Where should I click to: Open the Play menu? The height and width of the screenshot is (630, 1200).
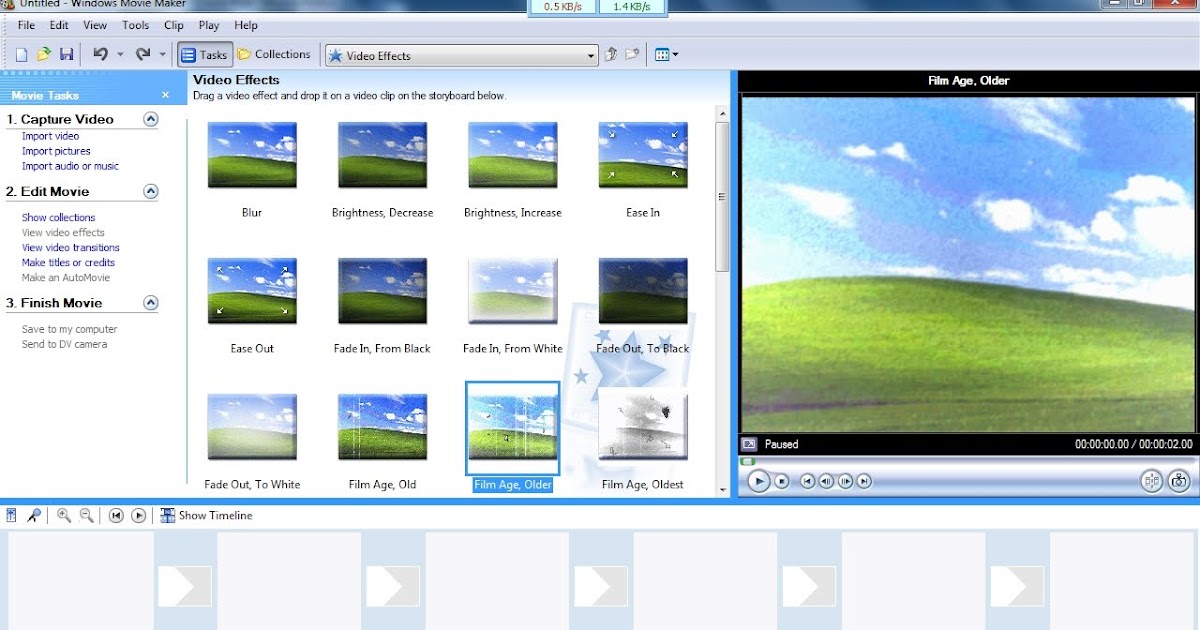(x=209, y=25)
